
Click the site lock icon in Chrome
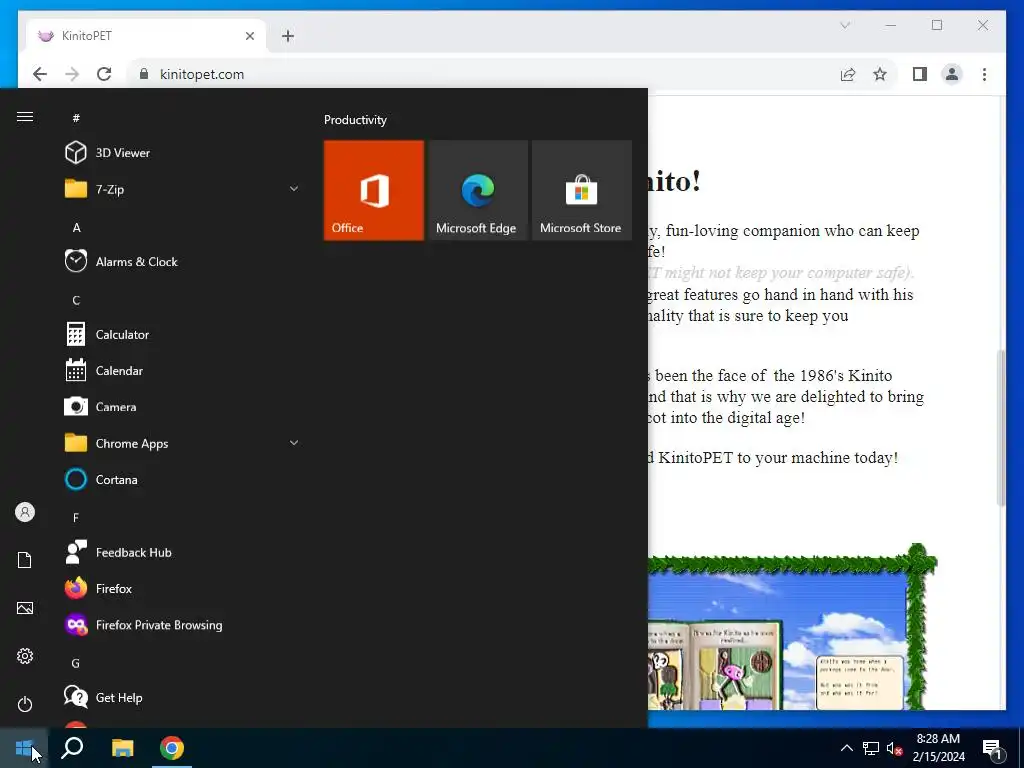144,74
